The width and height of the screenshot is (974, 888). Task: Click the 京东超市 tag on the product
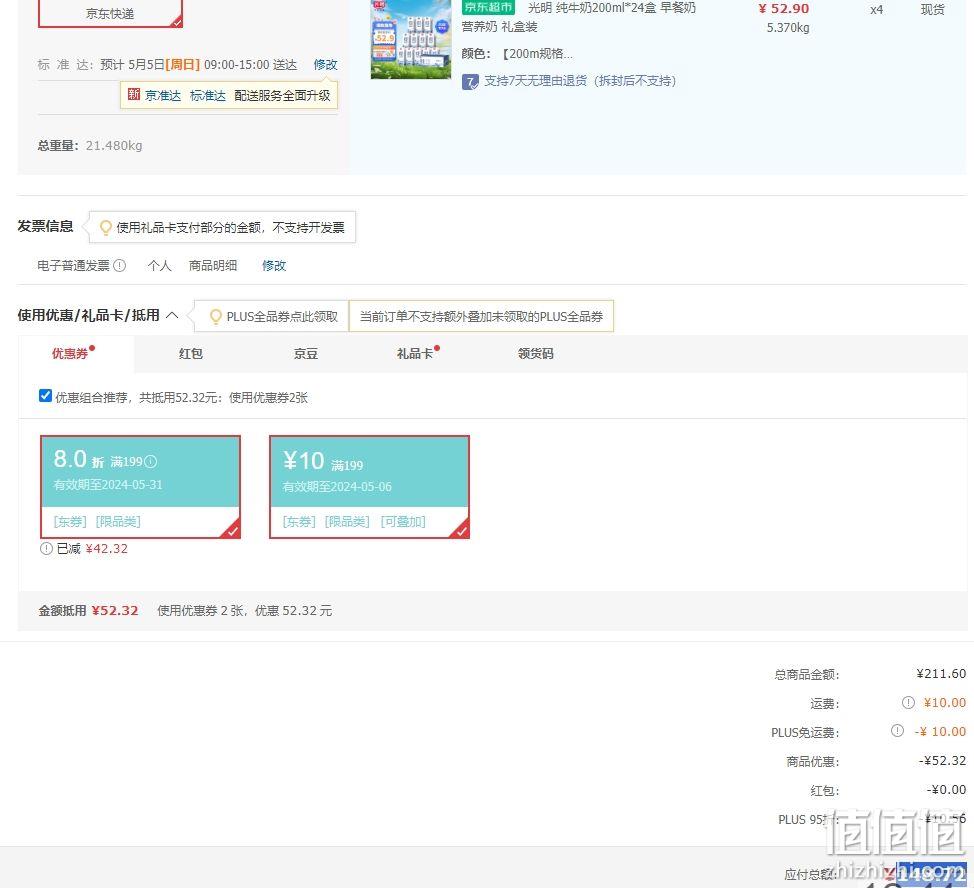488,7
